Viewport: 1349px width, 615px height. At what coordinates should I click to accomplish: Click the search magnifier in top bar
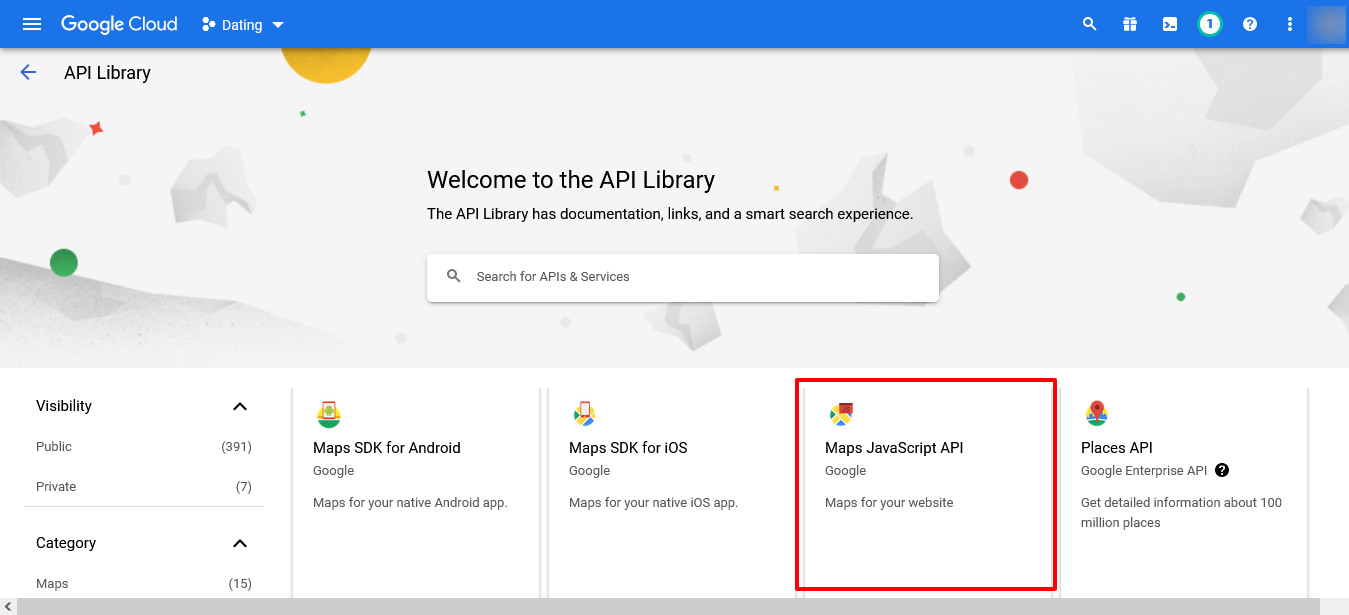1090,24
